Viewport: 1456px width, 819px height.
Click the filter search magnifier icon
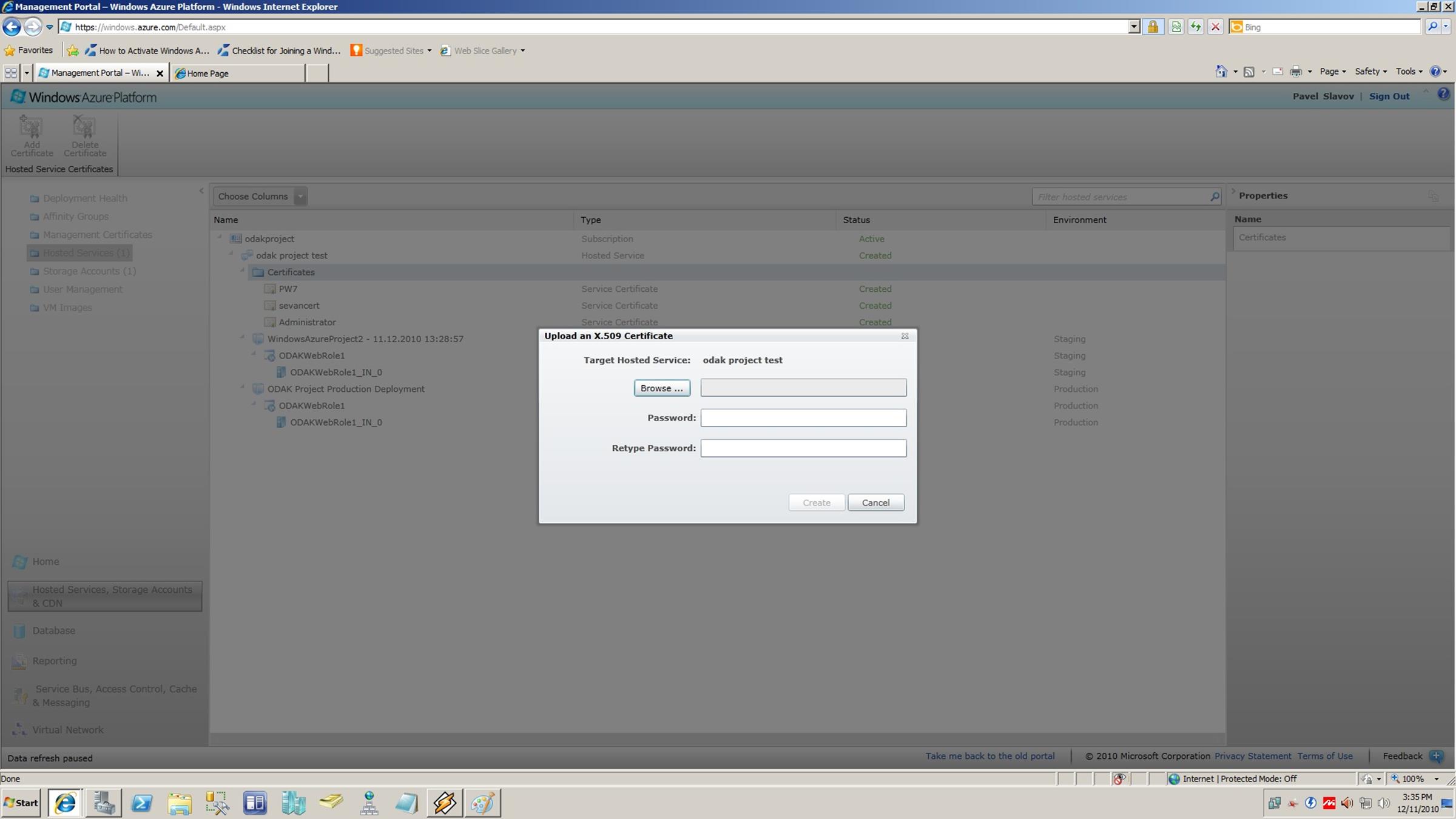(1215, 197)
